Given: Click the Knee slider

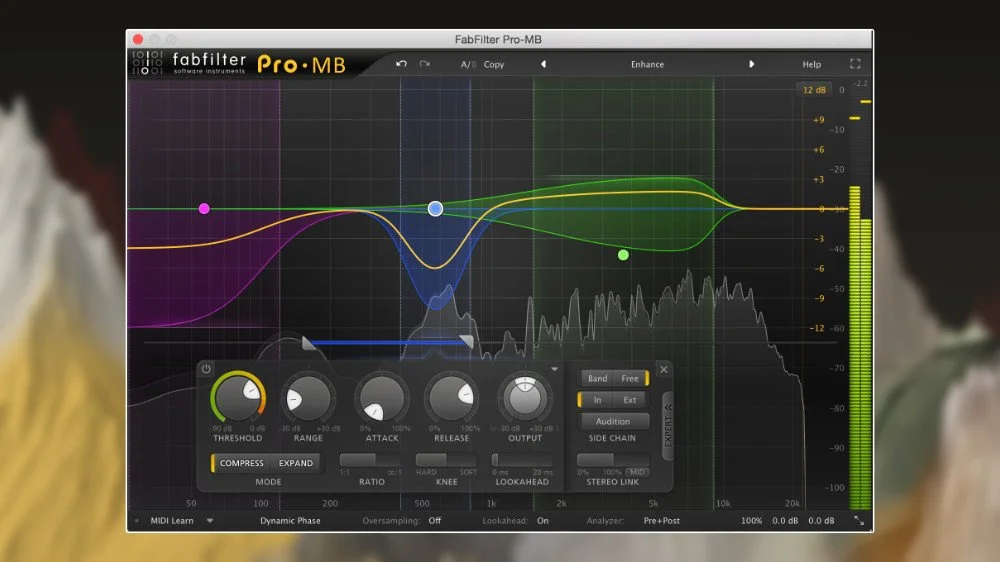Looking at the screenshot, I should tap(446, 459).
